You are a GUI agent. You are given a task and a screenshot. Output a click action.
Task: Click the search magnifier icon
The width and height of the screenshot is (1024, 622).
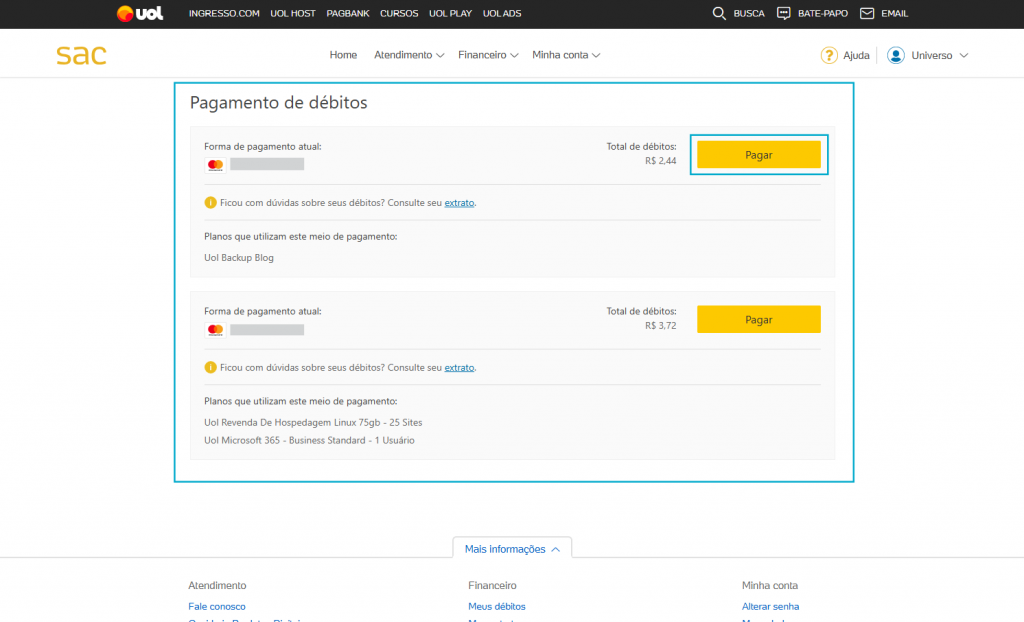point(719,13)
